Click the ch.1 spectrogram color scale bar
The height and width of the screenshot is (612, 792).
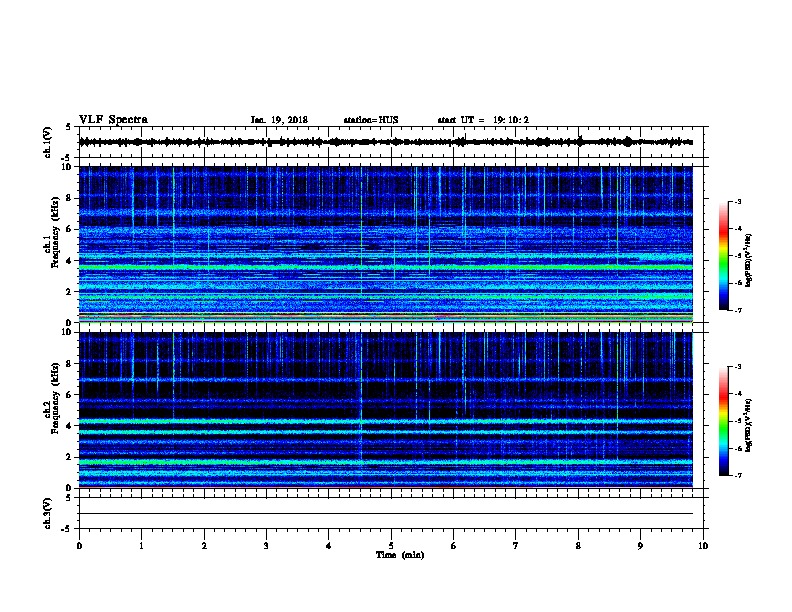[724, 256]
